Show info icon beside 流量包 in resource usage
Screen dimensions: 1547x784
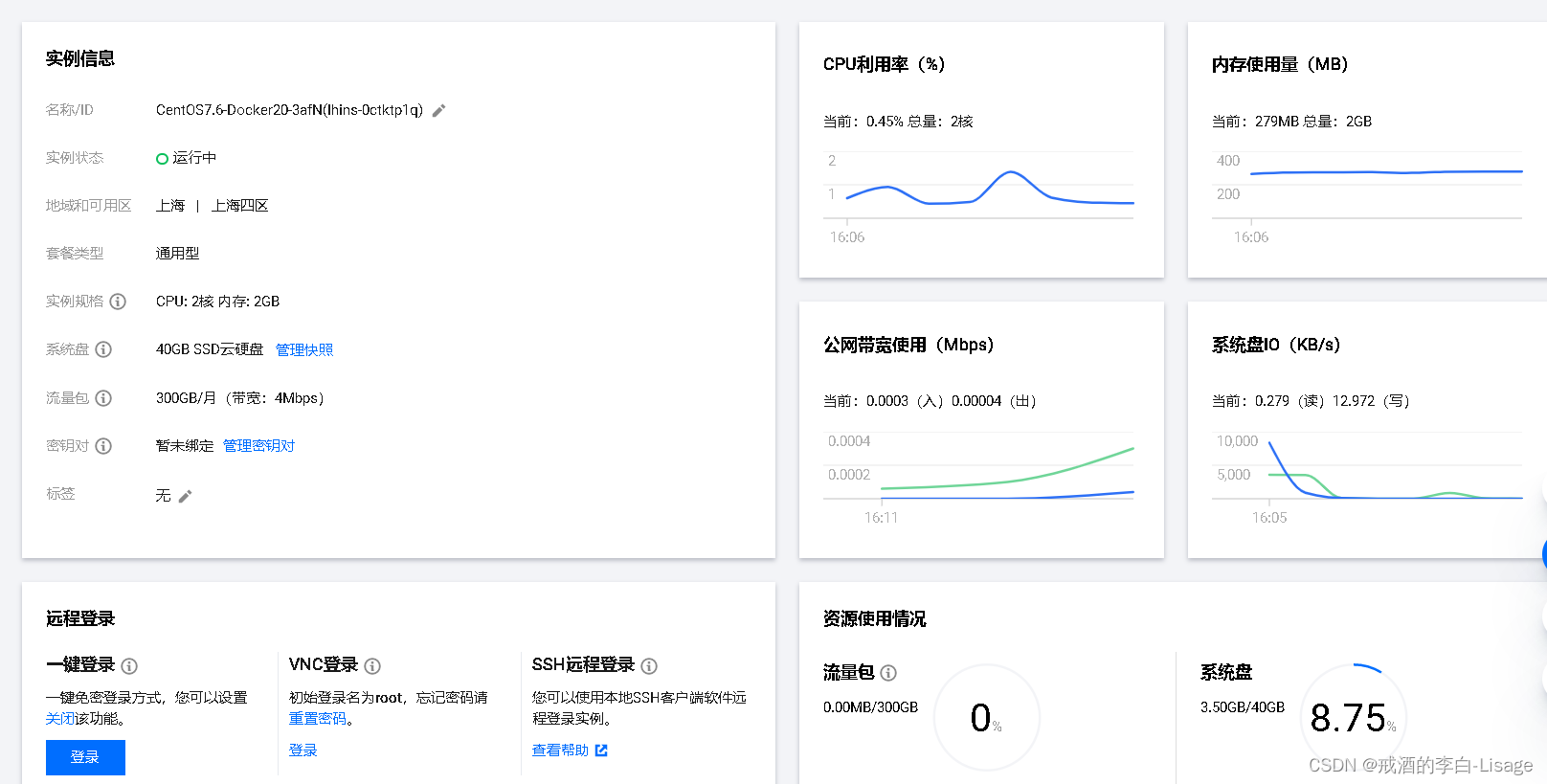click(888, 673)
